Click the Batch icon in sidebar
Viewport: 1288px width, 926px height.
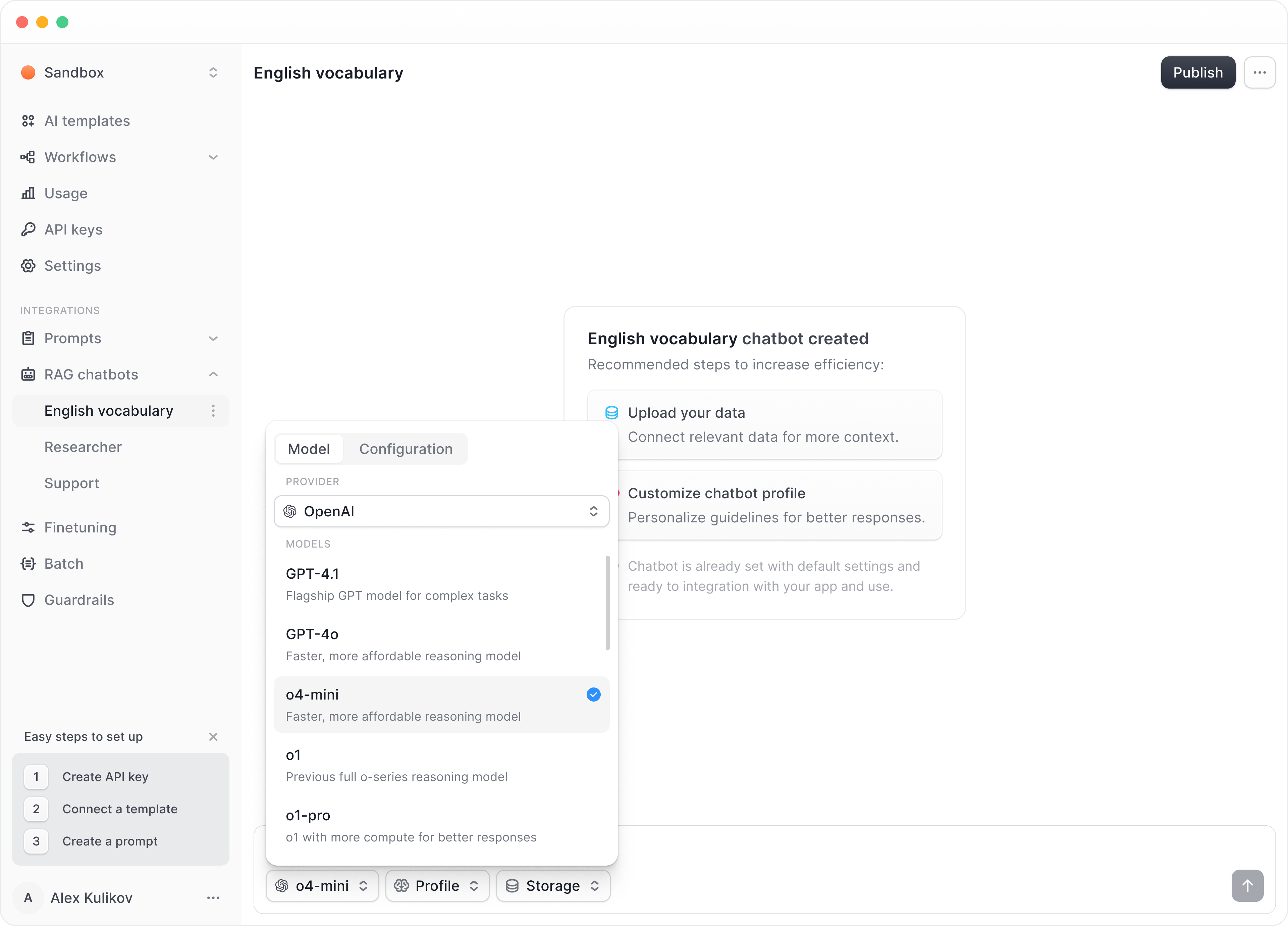tap(28, 564)
